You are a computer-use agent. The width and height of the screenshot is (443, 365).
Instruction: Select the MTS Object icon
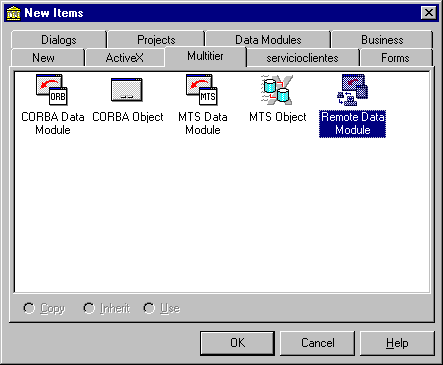coord(277,90)
